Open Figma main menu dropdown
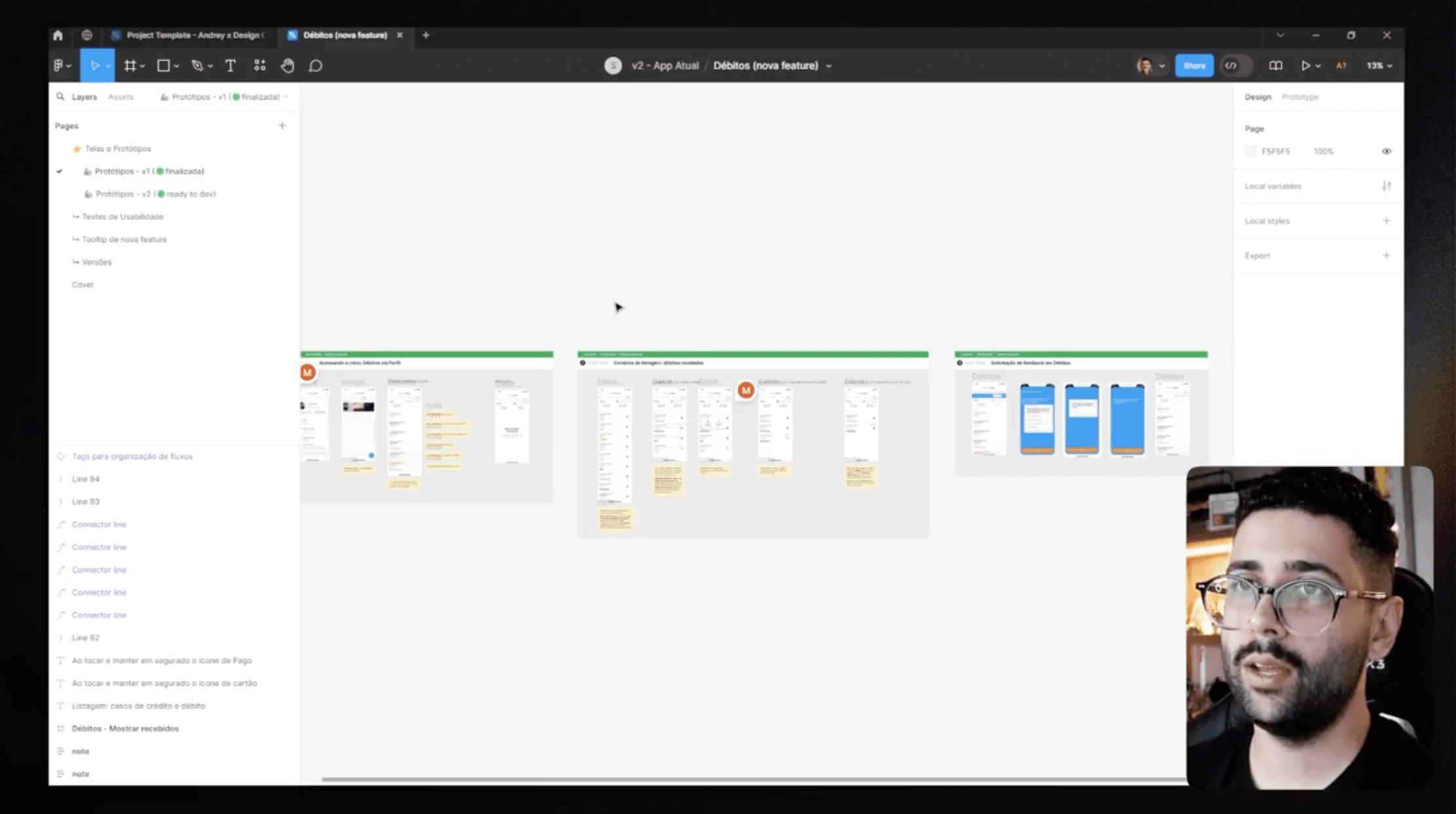The height and width of the screenshot is (814, 1456). coord(62,65)
